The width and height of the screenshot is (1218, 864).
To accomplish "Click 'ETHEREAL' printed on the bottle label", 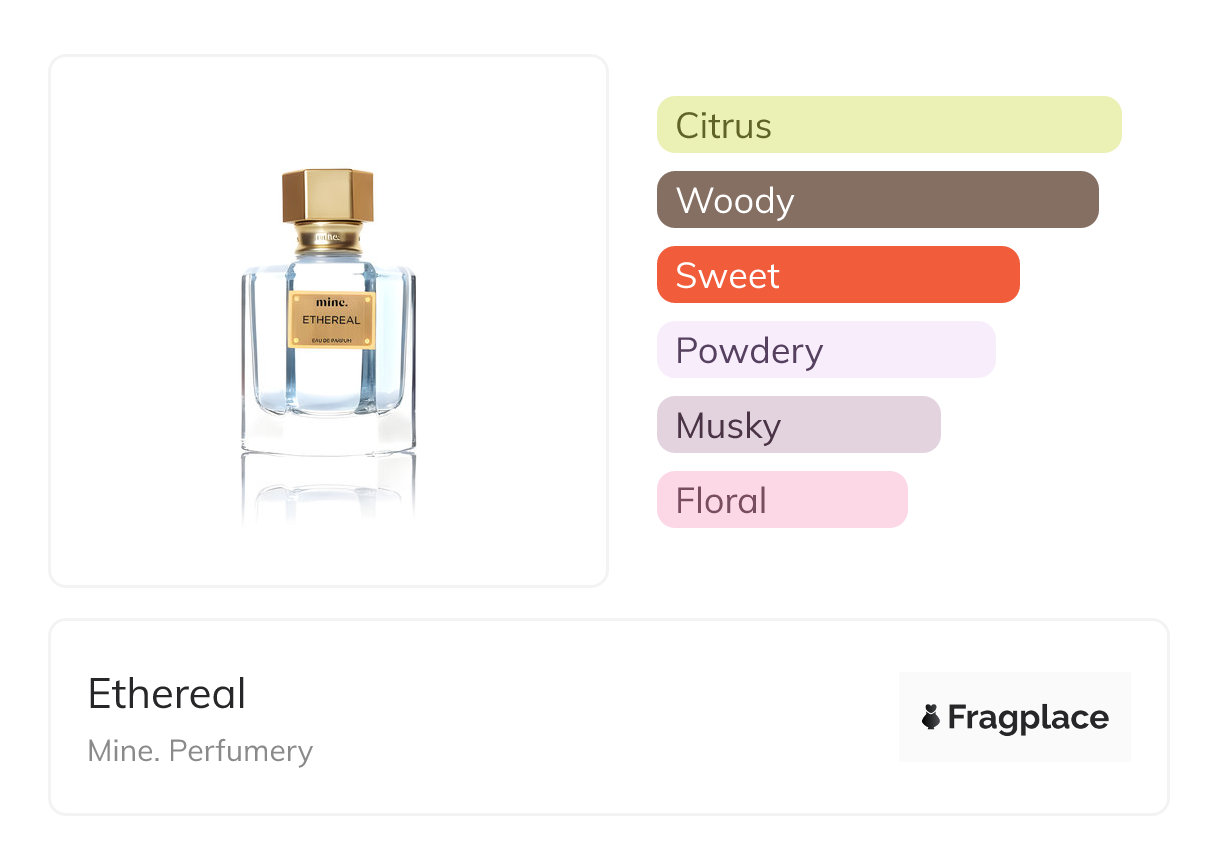I will coord(332,320).
